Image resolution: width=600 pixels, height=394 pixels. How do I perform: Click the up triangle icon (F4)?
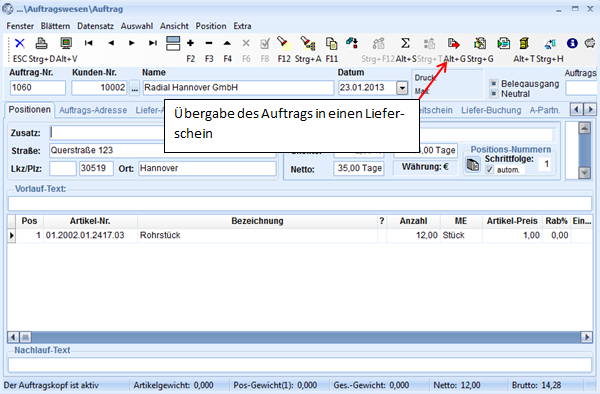point(227,43)
